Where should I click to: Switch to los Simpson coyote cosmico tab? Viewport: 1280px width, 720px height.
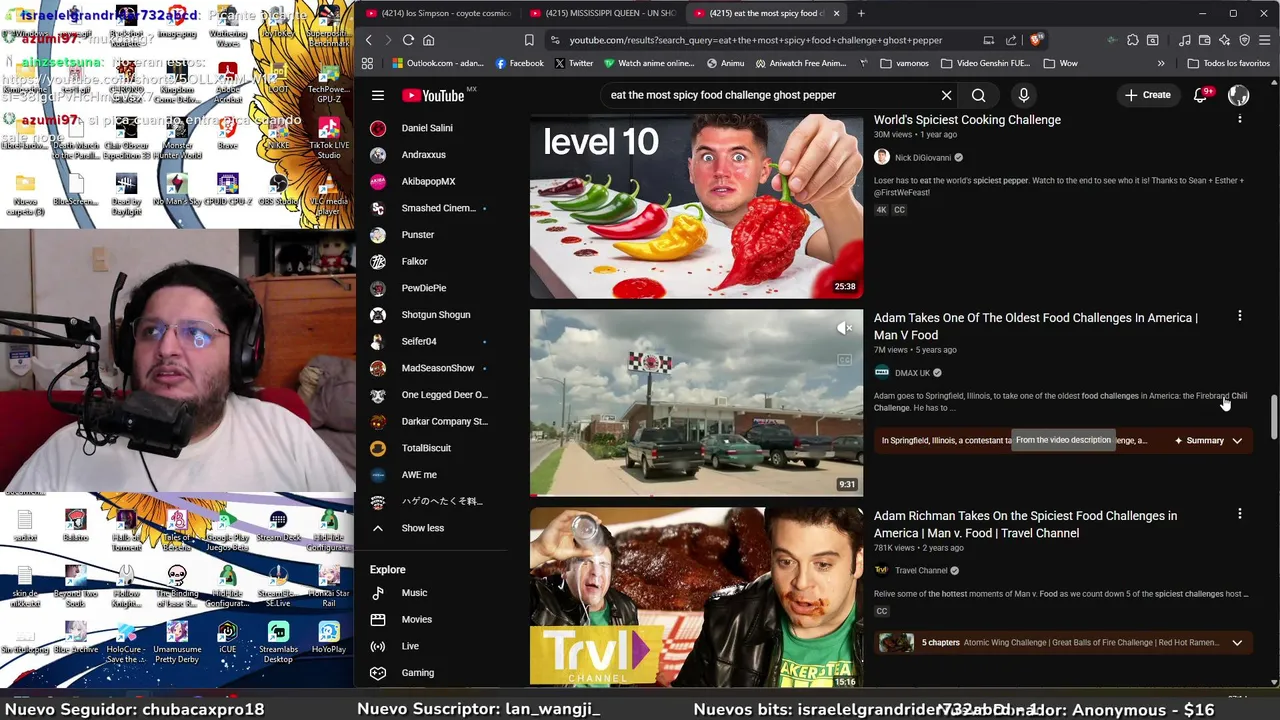(439, 13)
